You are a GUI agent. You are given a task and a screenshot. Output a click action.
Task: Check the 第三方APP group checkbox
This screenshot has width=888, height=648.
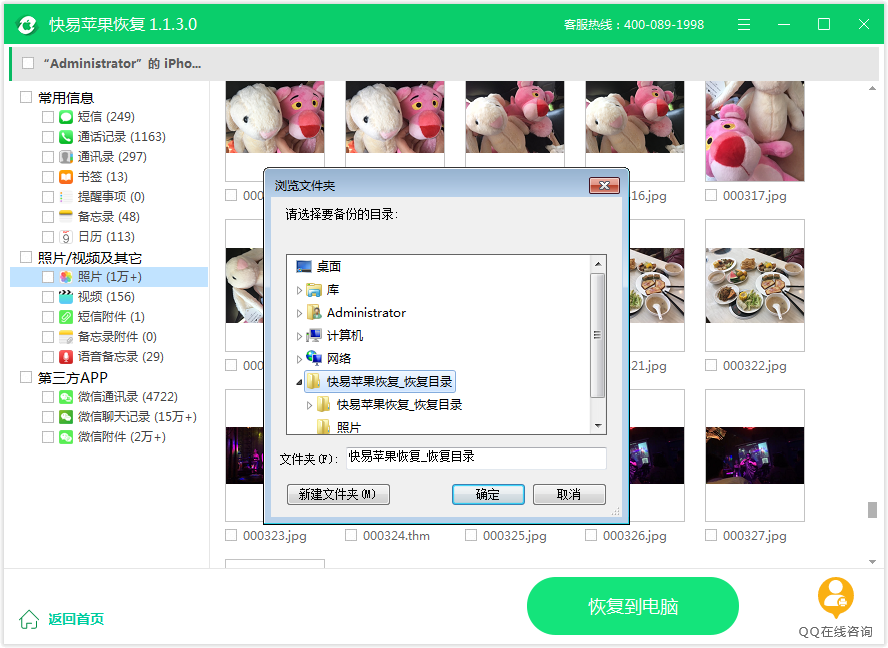coord(25,377)
